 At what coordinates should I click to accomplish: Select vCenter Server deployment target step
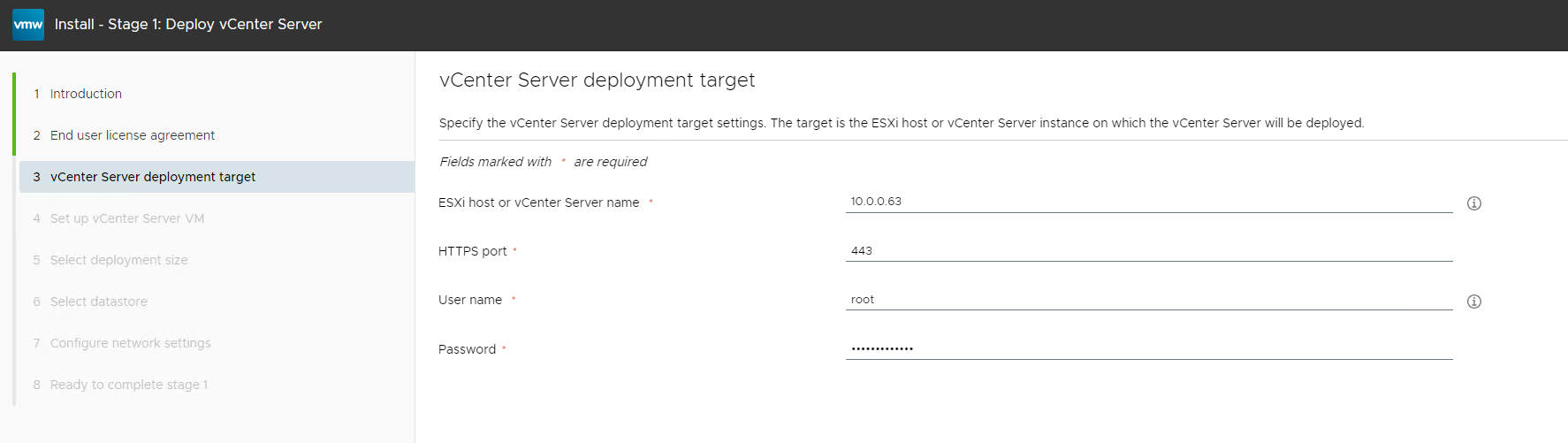click(152, 177)
